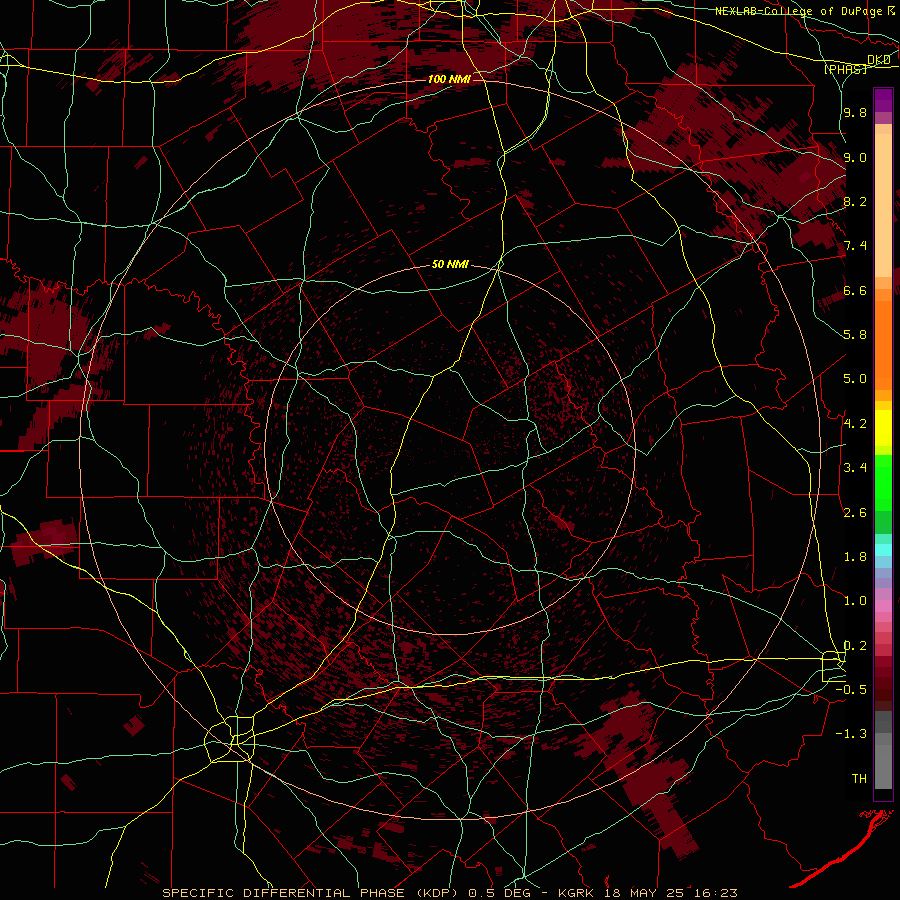
Task: Pick the bright green band on color scale
Action: point(883,483)
